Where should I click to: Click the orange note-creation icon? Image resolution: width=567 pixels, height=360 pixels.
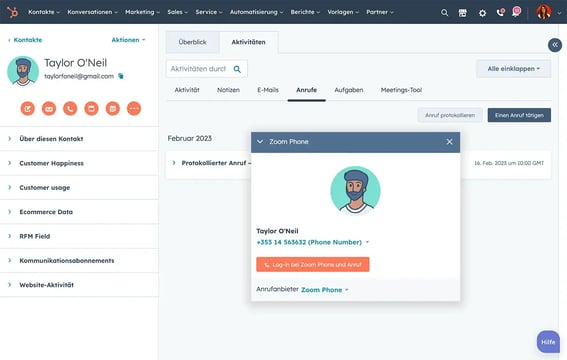click(27, 108)
